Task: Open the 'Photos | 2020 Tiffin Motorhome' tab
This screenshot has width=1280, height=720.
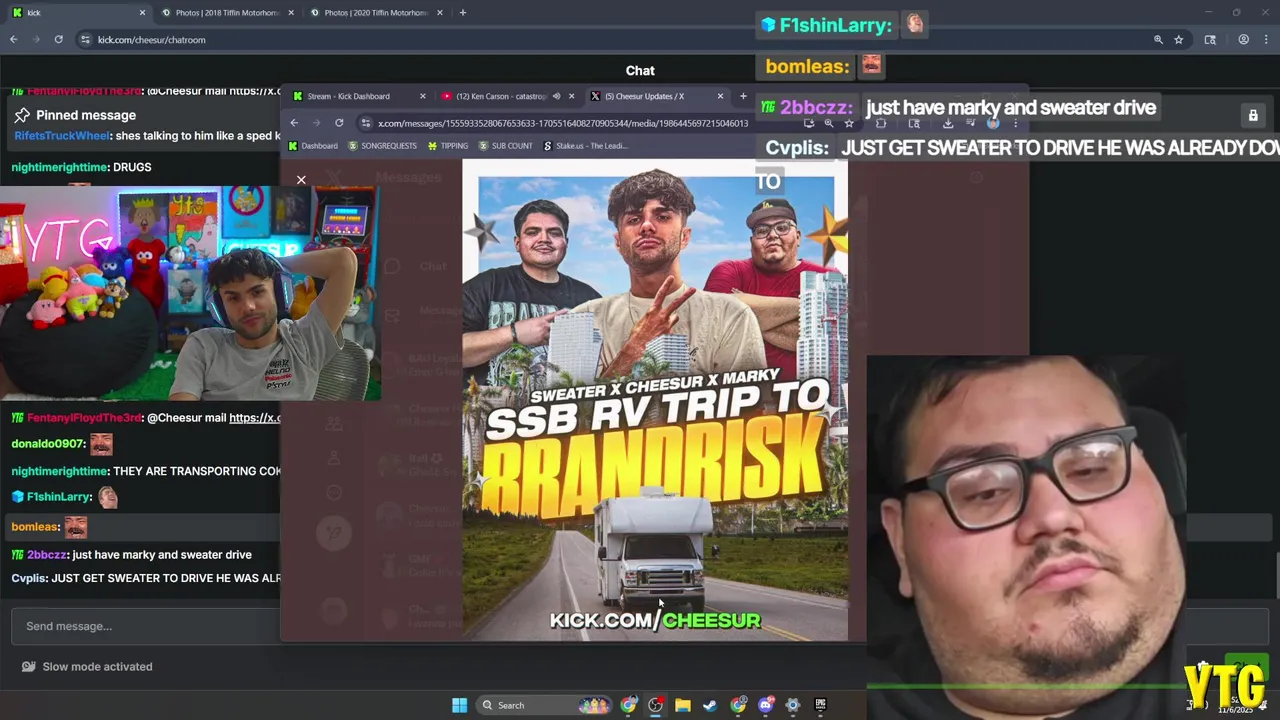Action: pos(375,13)
